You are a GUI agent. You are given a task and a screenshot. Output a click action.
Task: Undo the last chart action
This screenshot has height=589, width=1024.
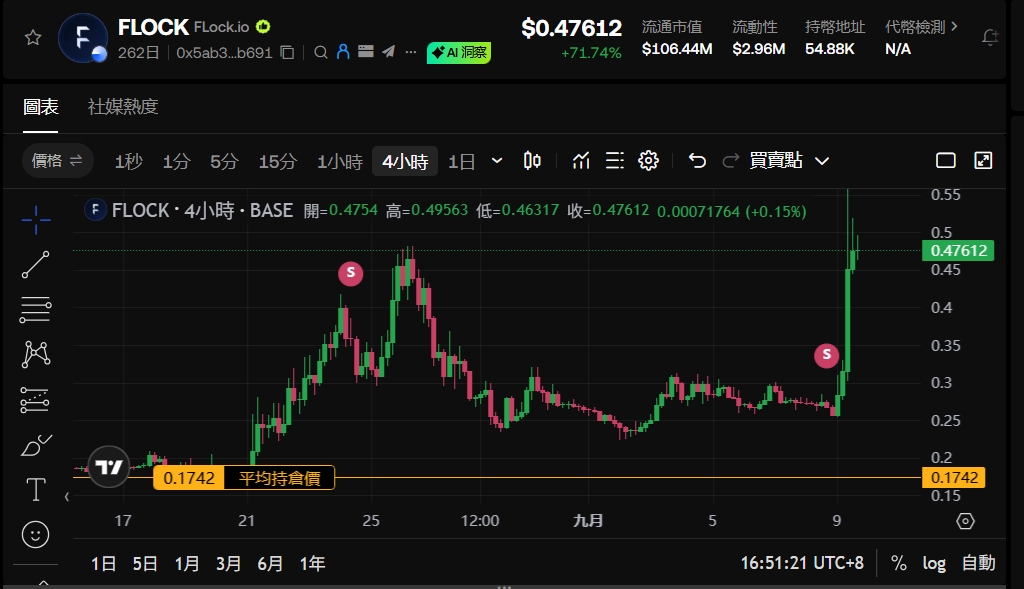697,160
